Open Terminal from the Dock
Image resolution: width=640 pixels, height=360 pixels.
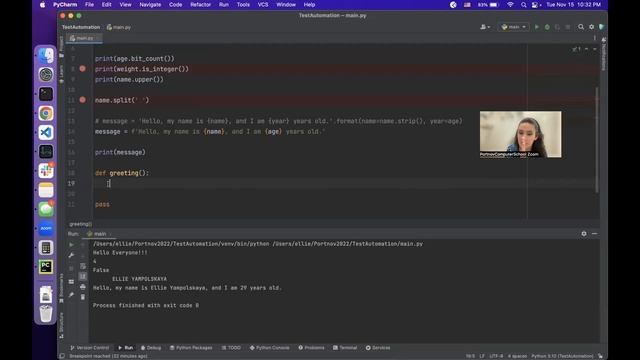click(46, 94)
